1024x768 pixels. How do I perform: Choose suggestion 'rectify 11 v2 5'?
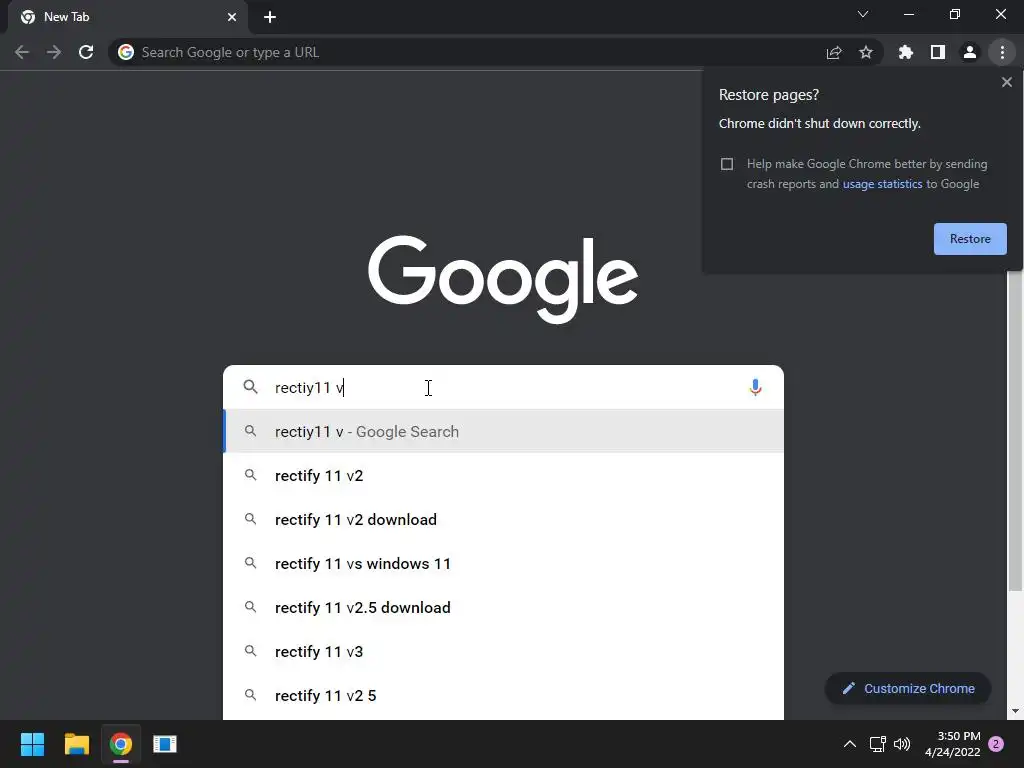(x=504, y=696)
